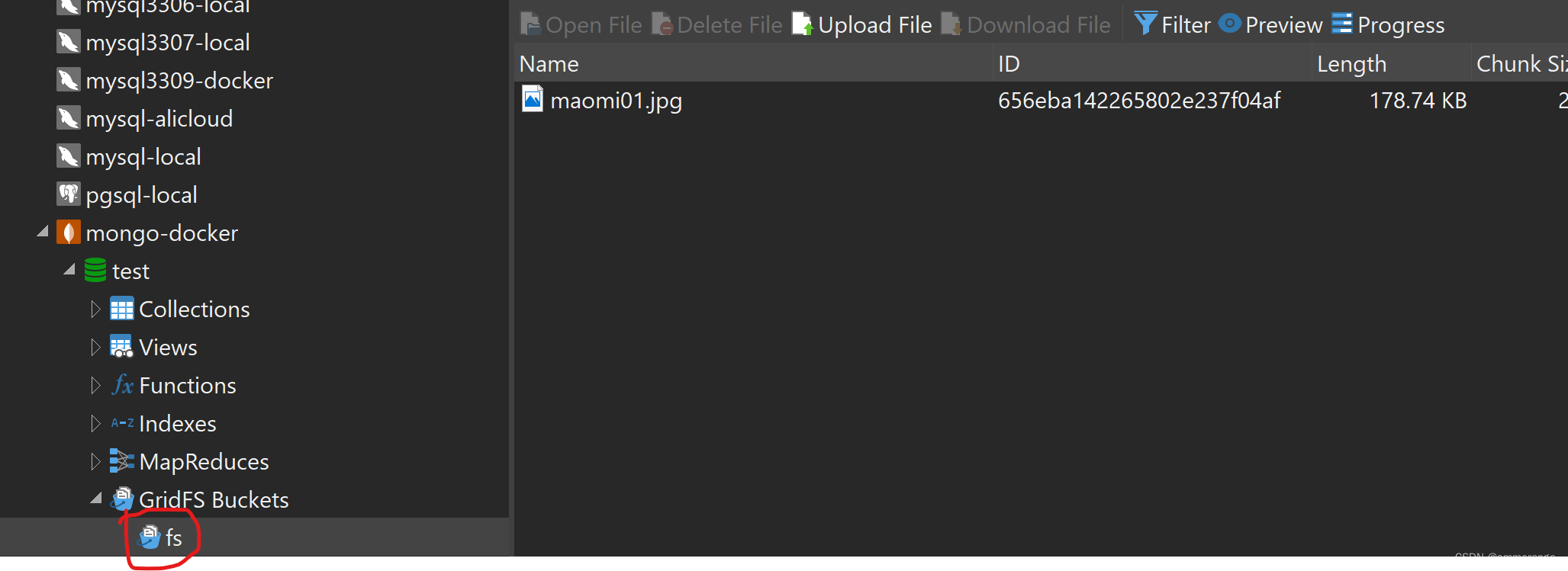Click the Upload File icon
The height and width of the screenshot is (571, 1568).
click(x=801, y=24)
